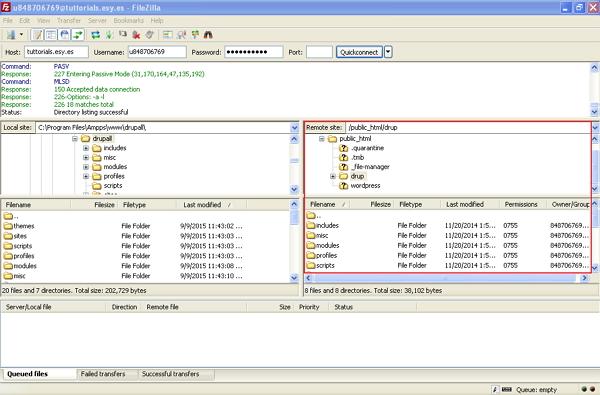Open the Quickconnect history dropdown
This screenshot has width=600, height=395.
tap(388, 52)
